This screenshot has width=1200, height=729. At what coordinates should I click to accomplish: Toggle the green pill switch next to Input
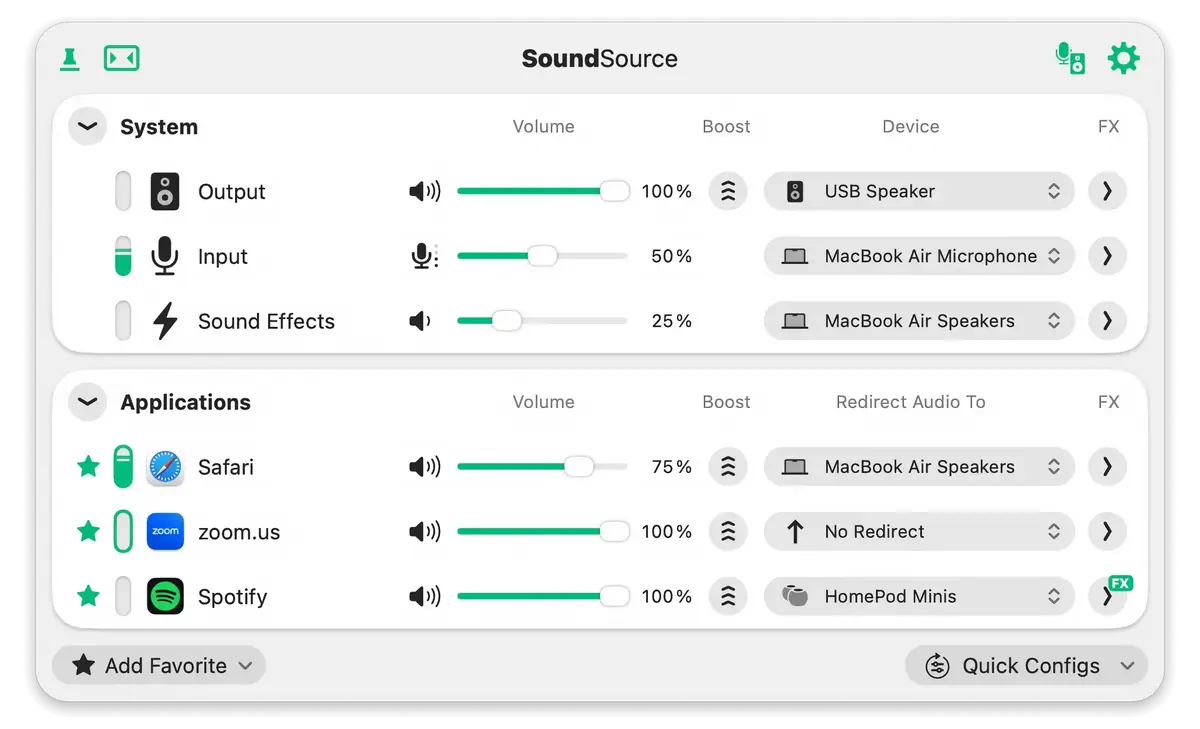[122, 256]
